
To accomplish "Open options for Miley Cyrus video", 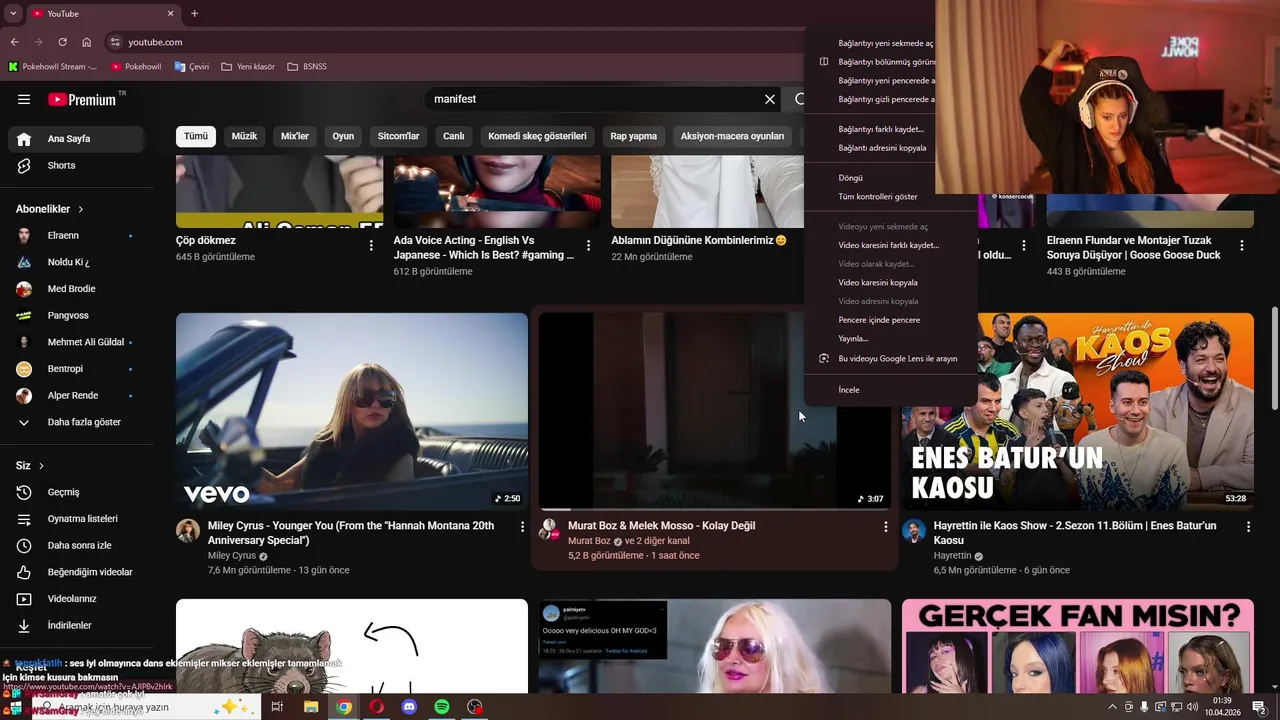I will [x=522, y=526].
